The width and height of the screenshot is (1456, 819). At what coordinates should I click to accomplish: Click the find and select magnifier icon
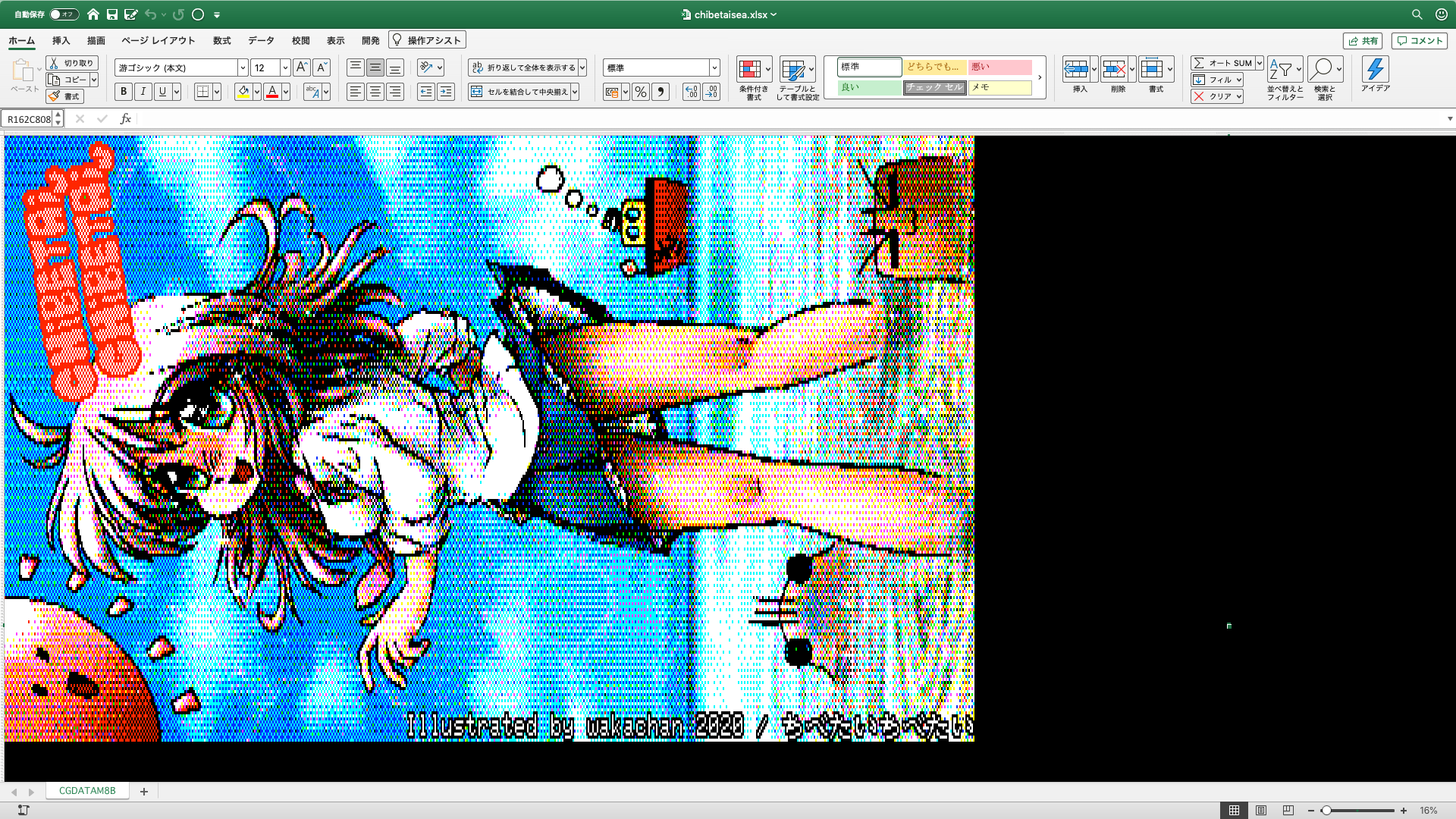(1321, 70)
